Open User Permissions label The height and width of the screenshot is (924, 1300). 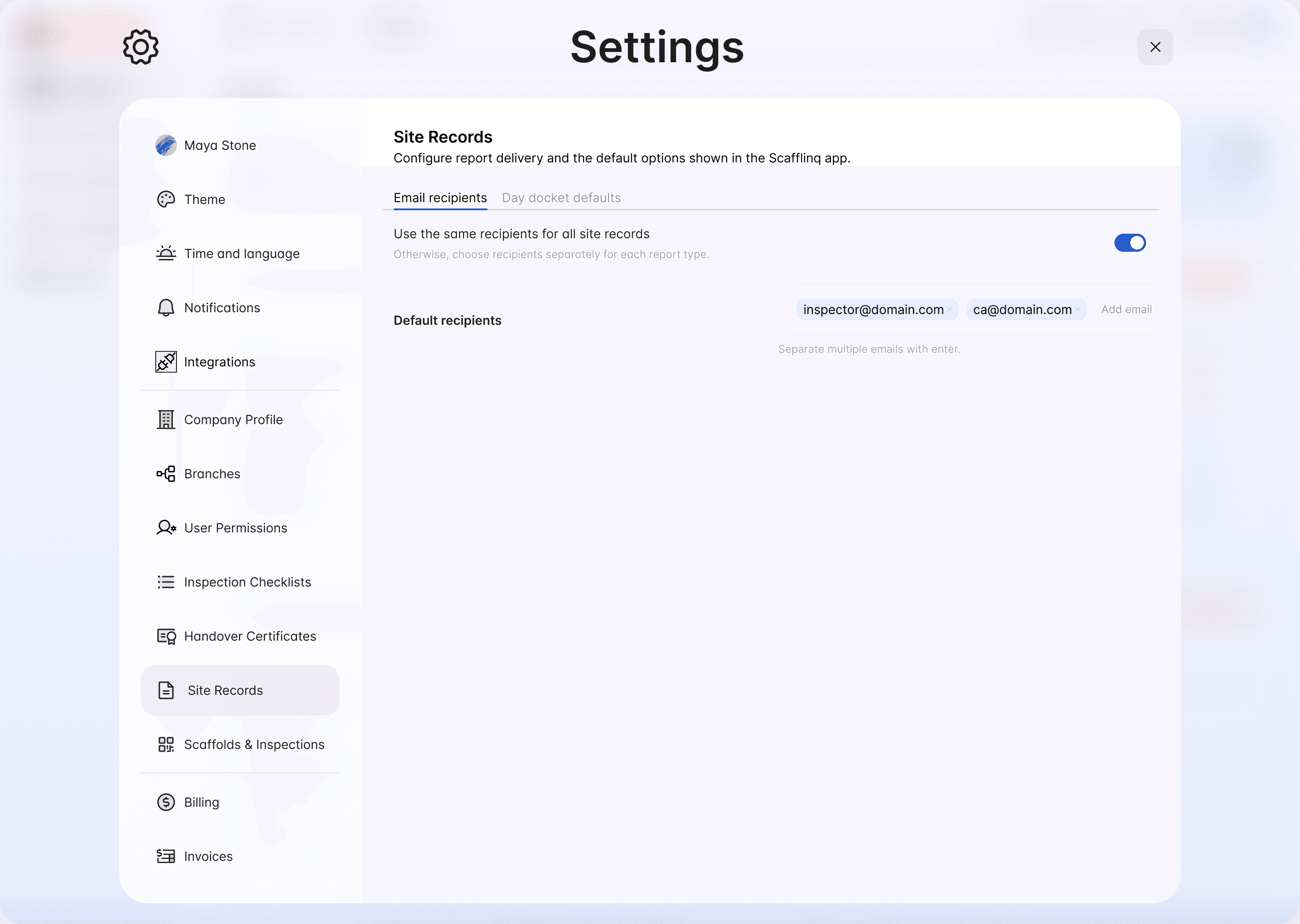tap(236, 528)
